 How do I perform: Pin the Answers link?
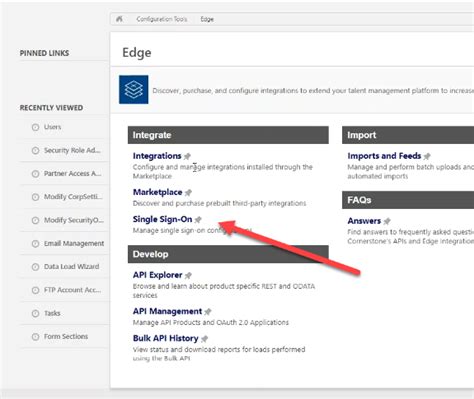pyautogui.click(x=387, y=221)
